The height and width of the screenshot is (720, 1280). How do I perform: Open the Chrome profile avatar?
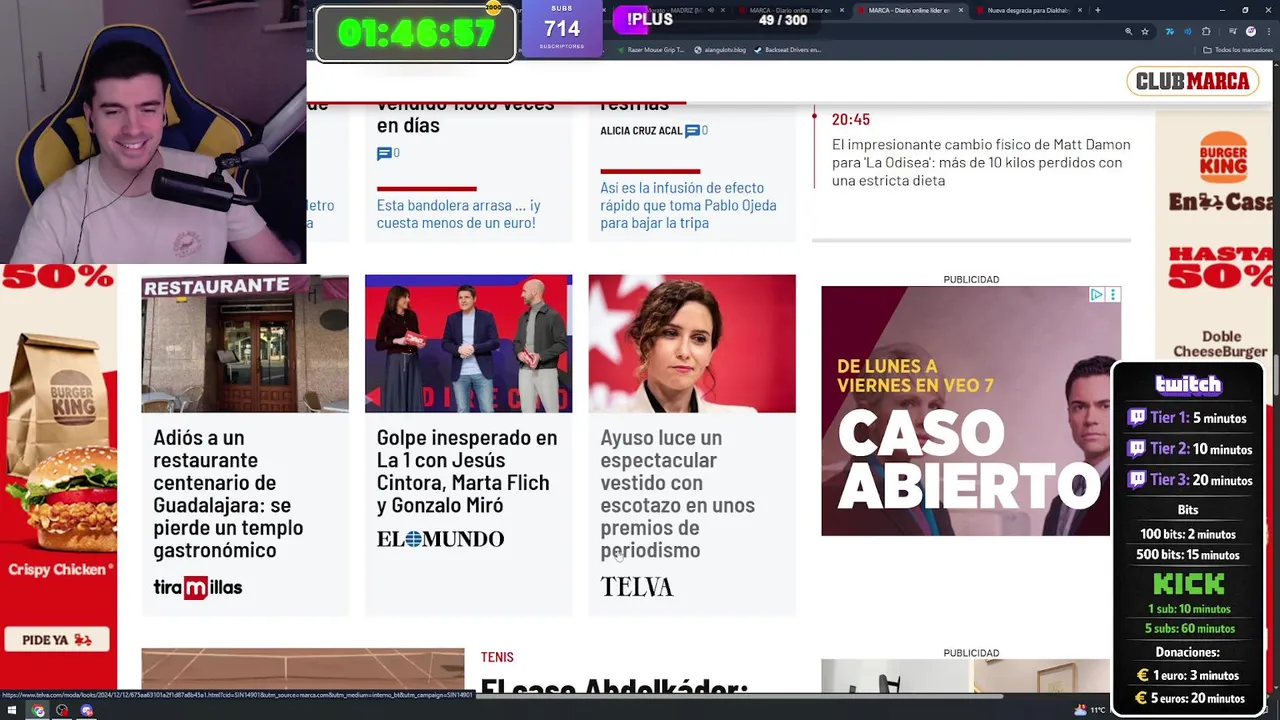click(x=1251, y=32)
